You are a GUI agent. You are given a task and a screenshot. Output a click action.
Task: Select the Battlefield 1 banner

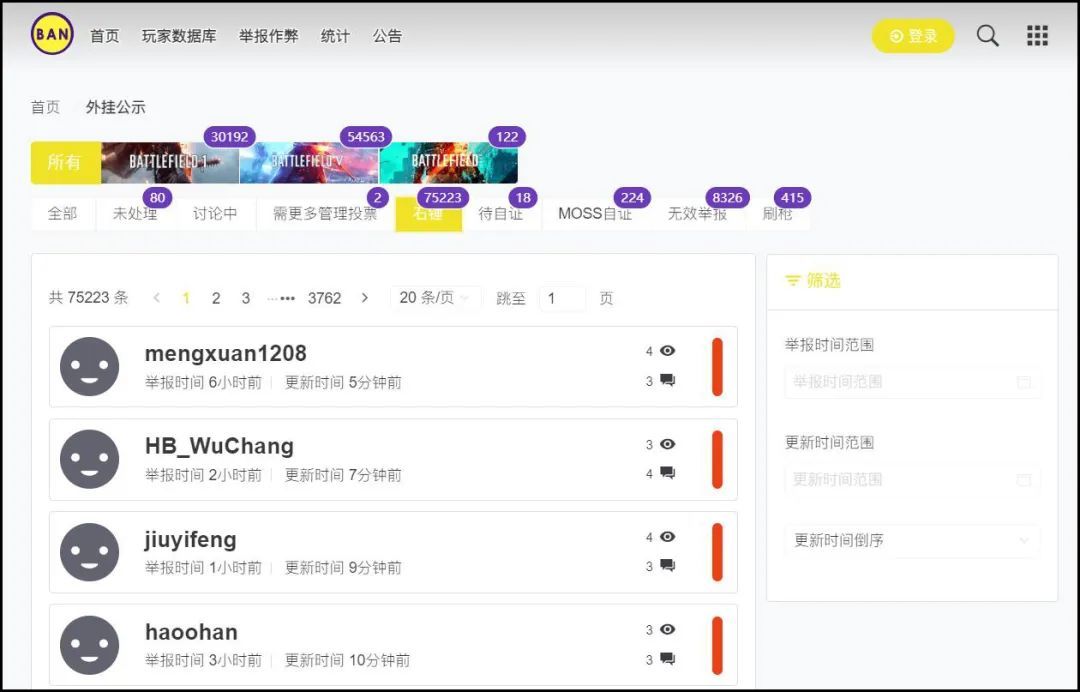point(170,162)
